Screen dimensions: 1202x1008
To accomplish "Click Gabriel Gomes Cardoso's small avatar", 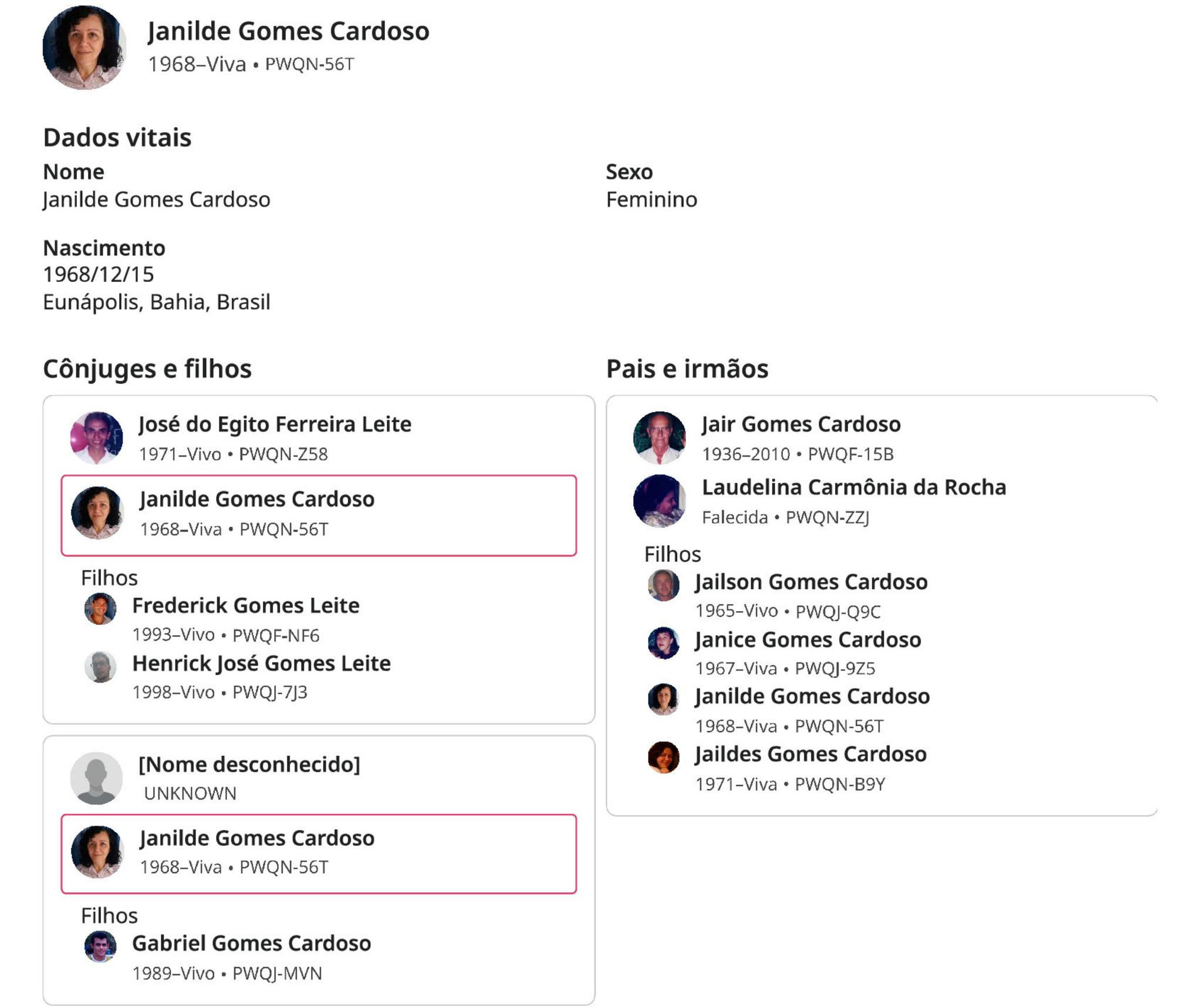I will [x=100, y=946].
